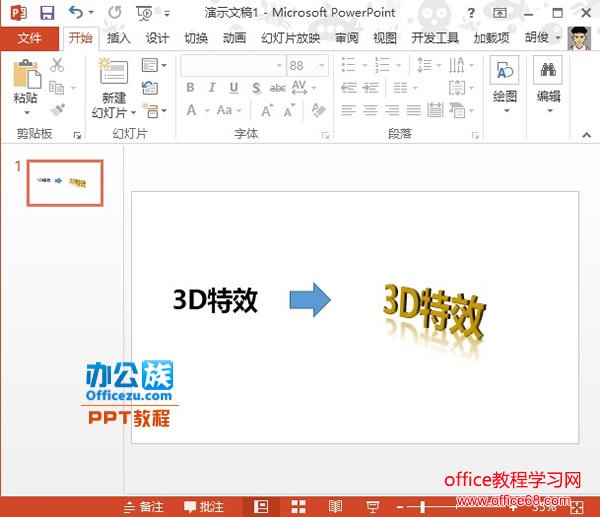The width and height of the screenshot is (600, 517).
Task: Copy the selection
Action: [57, 88]
